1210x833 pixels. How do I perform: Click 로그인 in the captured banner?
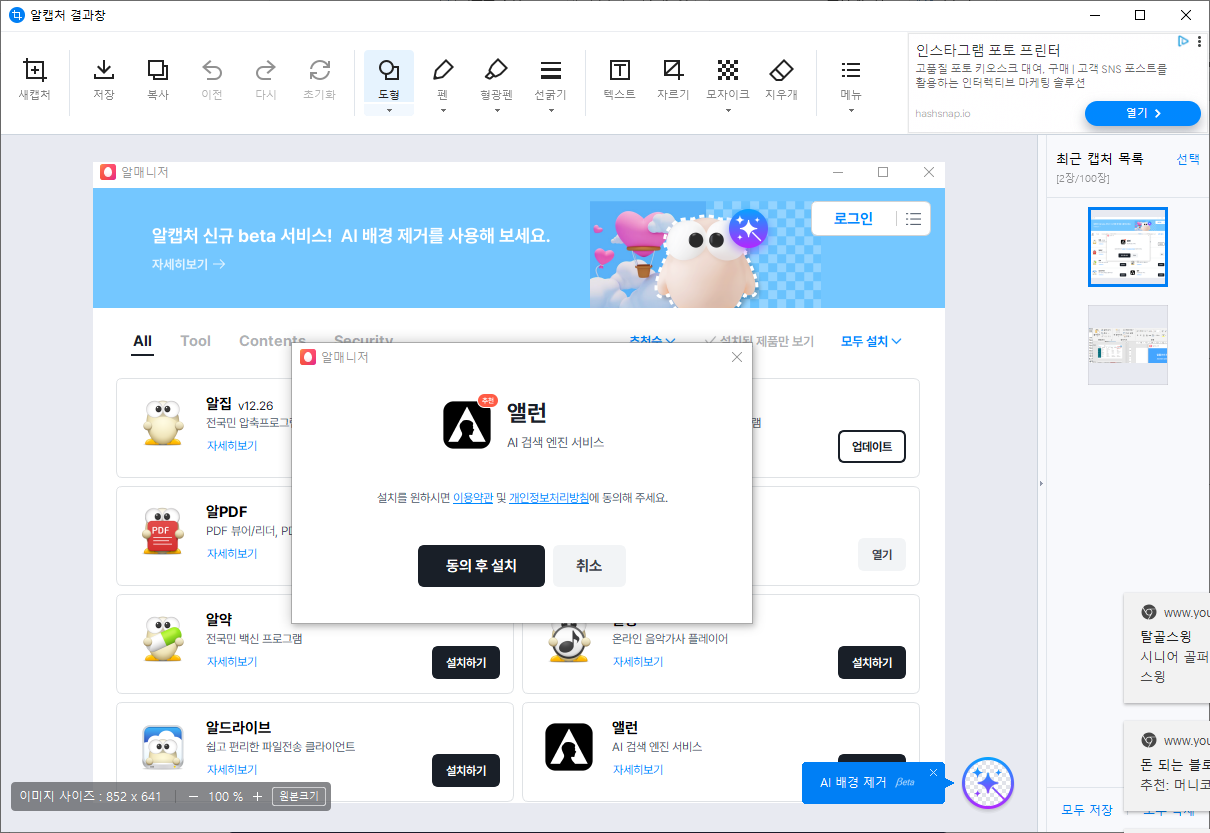pos(853,219)
